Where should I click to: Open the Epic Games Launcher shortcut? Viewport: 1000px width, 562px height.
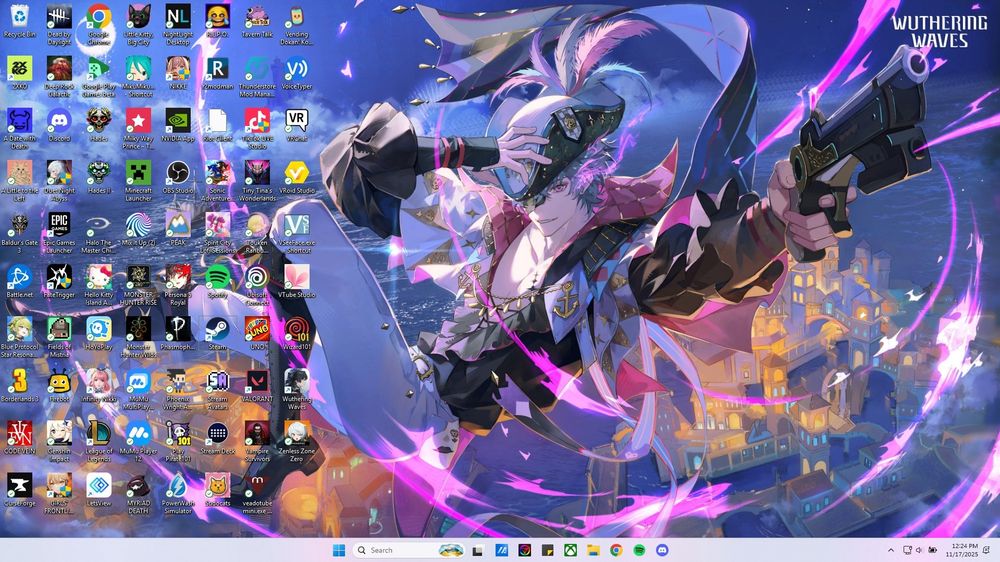click(59, 233)
